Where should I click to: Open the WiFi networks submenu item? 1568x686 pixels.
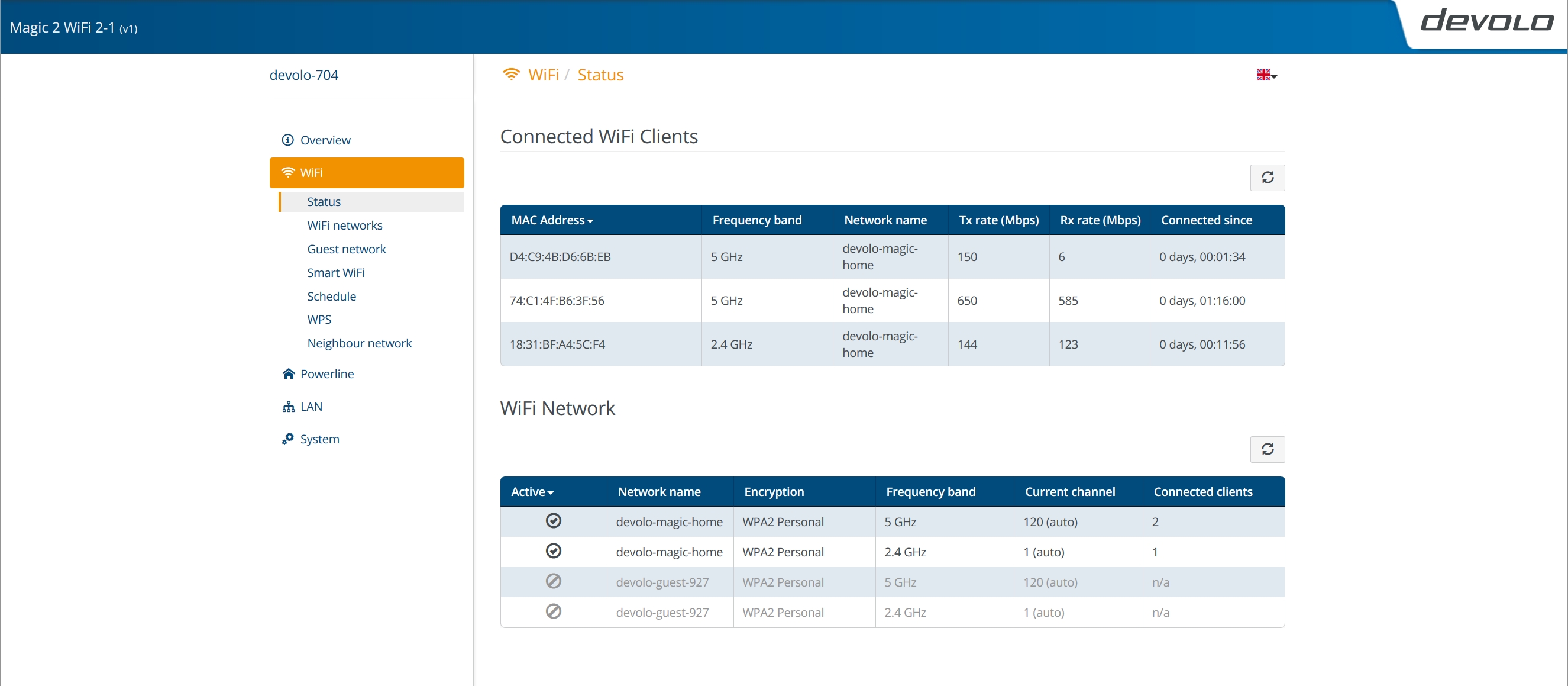click(344, 226)
